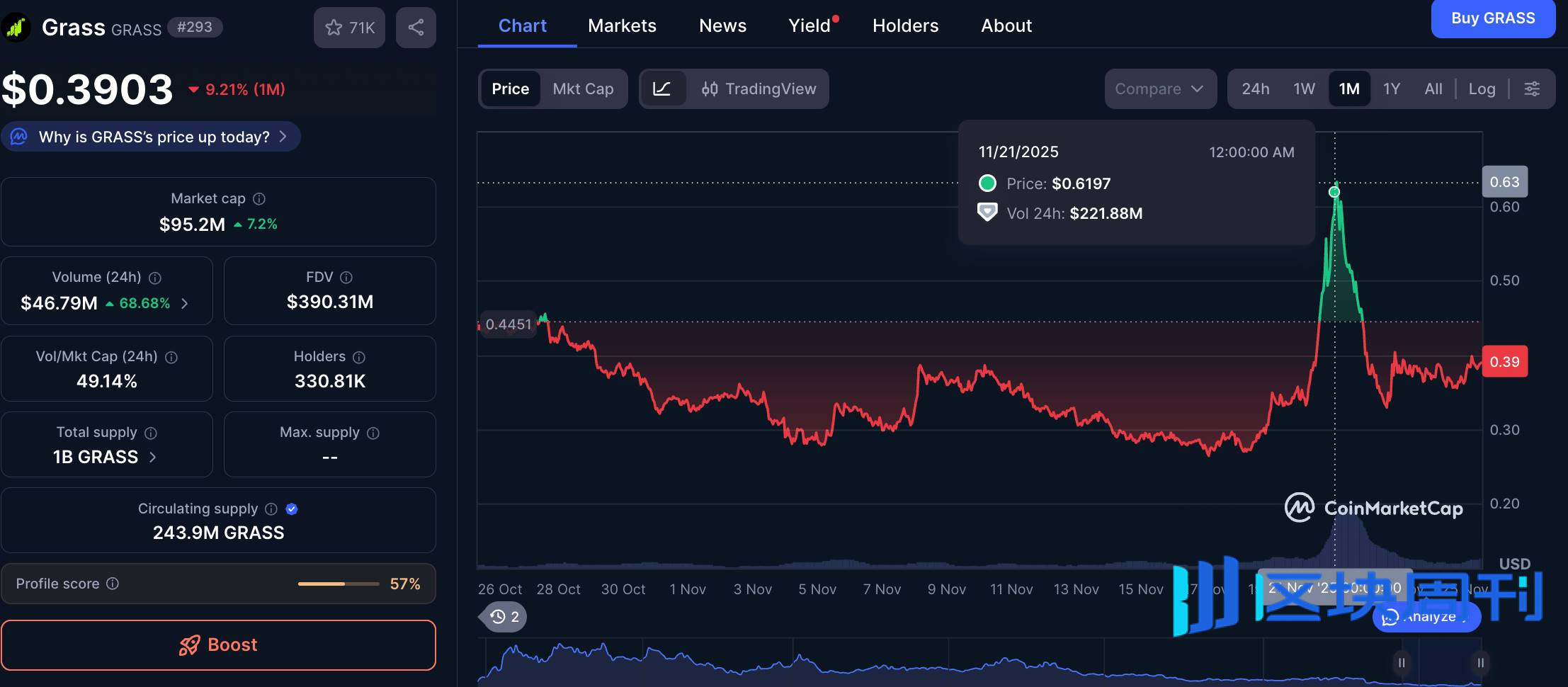Enable Log scale on the chart
The image size is (1568, 687).
coord(1482,89)
